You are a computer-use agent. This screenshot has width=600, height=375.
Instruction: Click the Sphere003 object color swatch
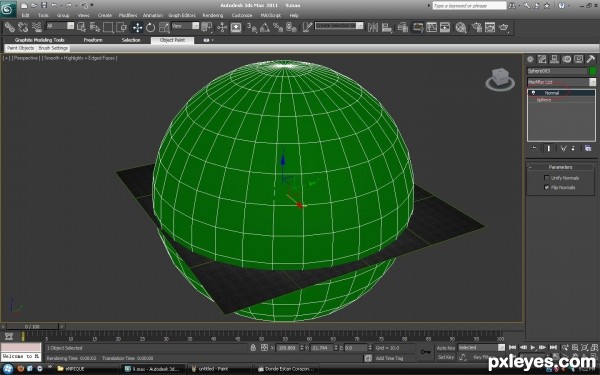point(592,71)
